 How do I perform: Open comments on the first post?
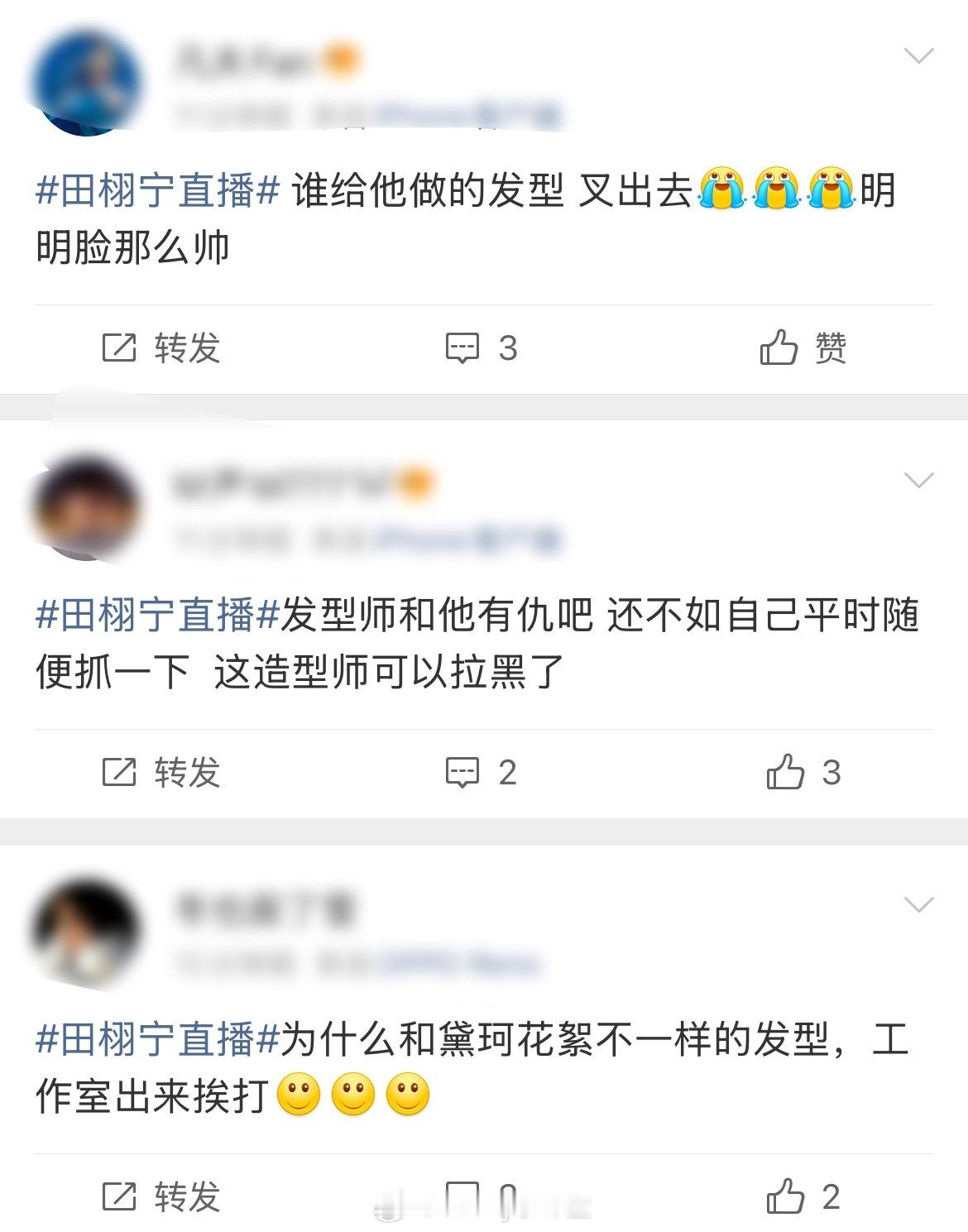[481, 348]
